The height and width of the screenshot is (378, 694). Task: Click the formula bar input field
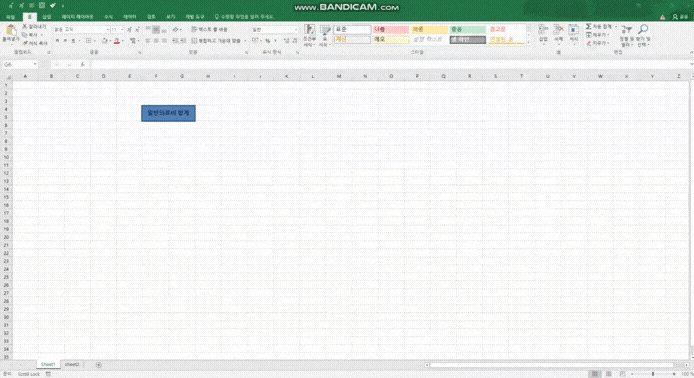tap(389, 65)
